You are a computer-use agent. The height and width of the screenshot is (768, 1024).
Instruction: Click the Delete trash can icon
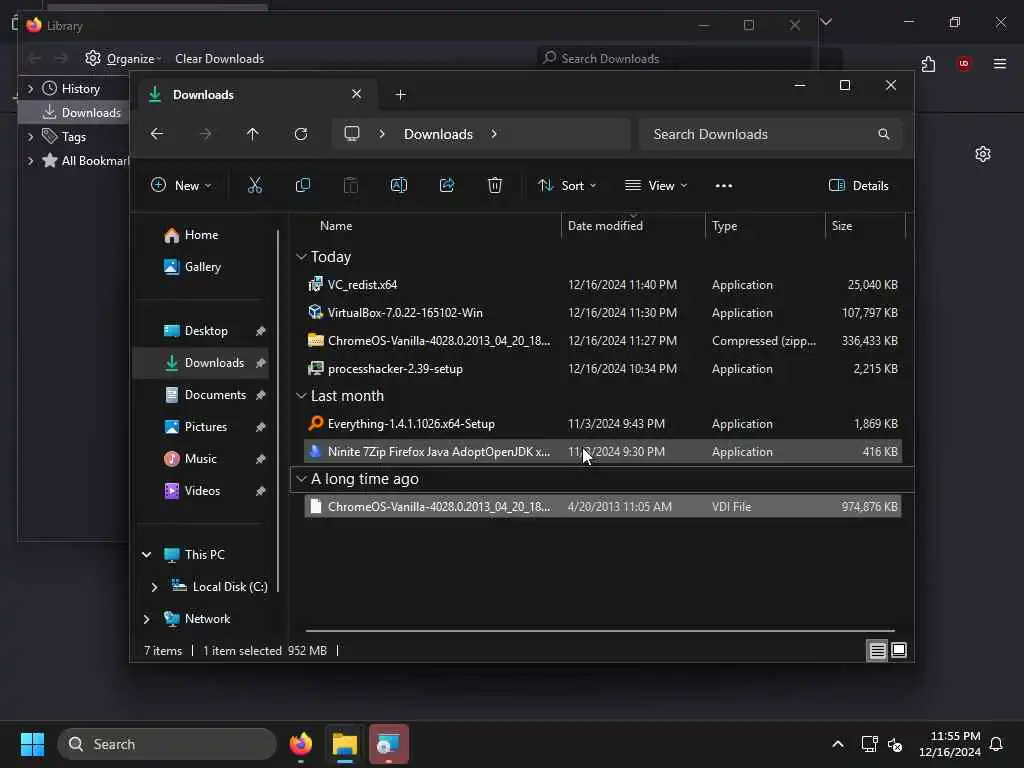click(x=495, y=185)
